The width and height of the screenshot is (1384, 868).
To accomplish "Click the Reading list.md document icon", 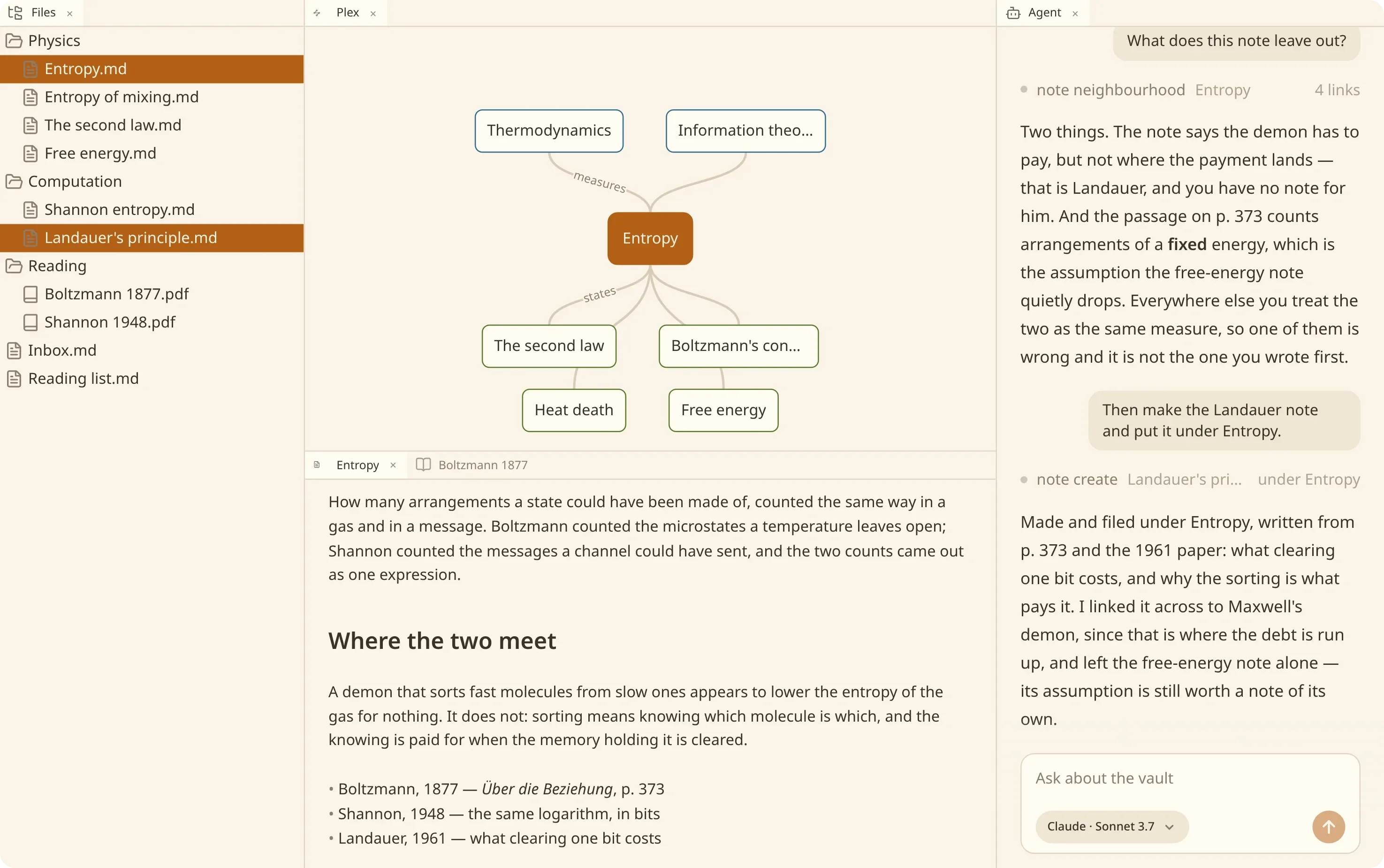I will tap(14, 378).
